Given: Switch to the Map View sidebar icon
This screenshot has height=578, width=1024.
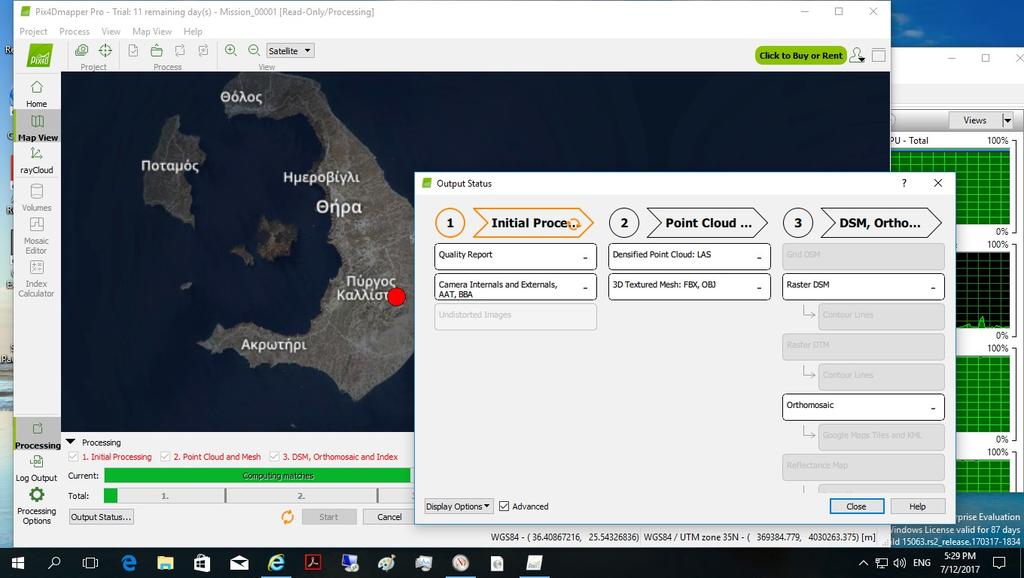Looking at the screenshot, I should (x=37, y=127).
